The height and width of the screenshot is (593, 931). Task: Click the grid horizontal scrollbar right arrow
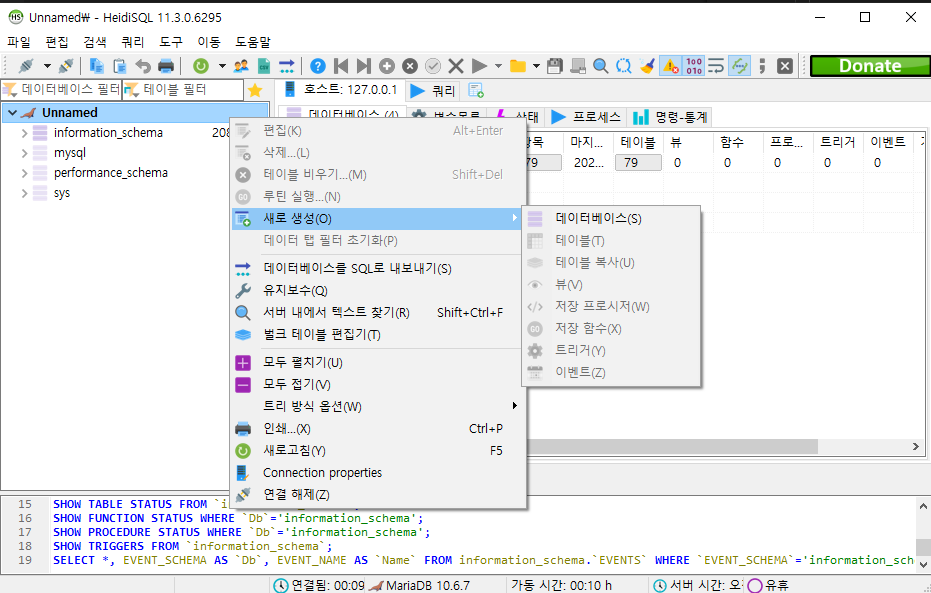click(916, 446)
